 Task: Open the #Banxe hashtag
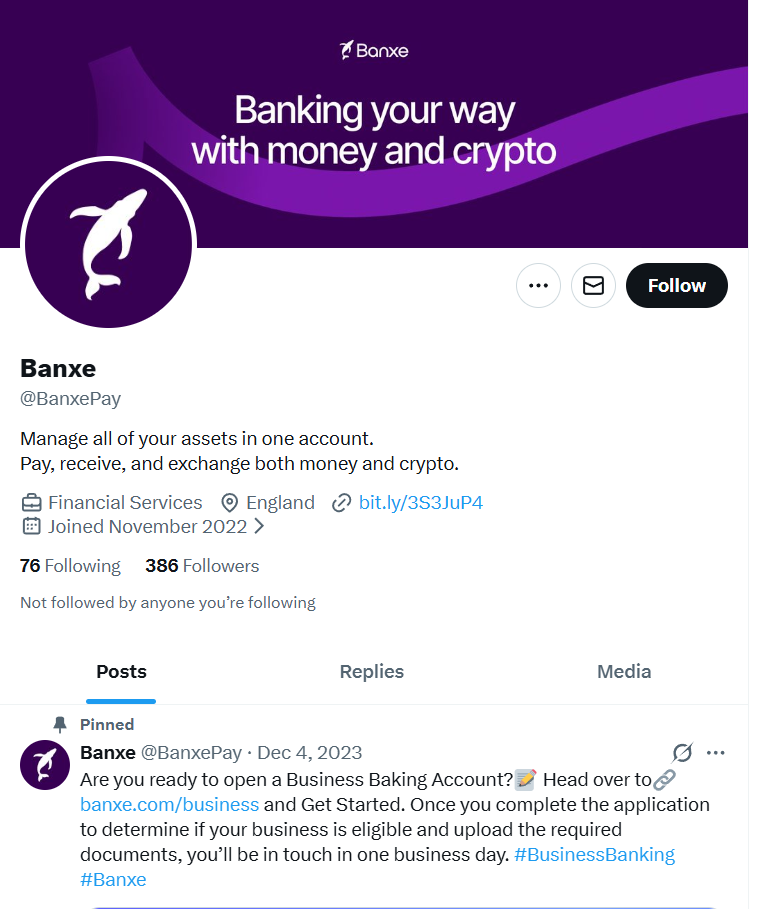click(113, 879)
